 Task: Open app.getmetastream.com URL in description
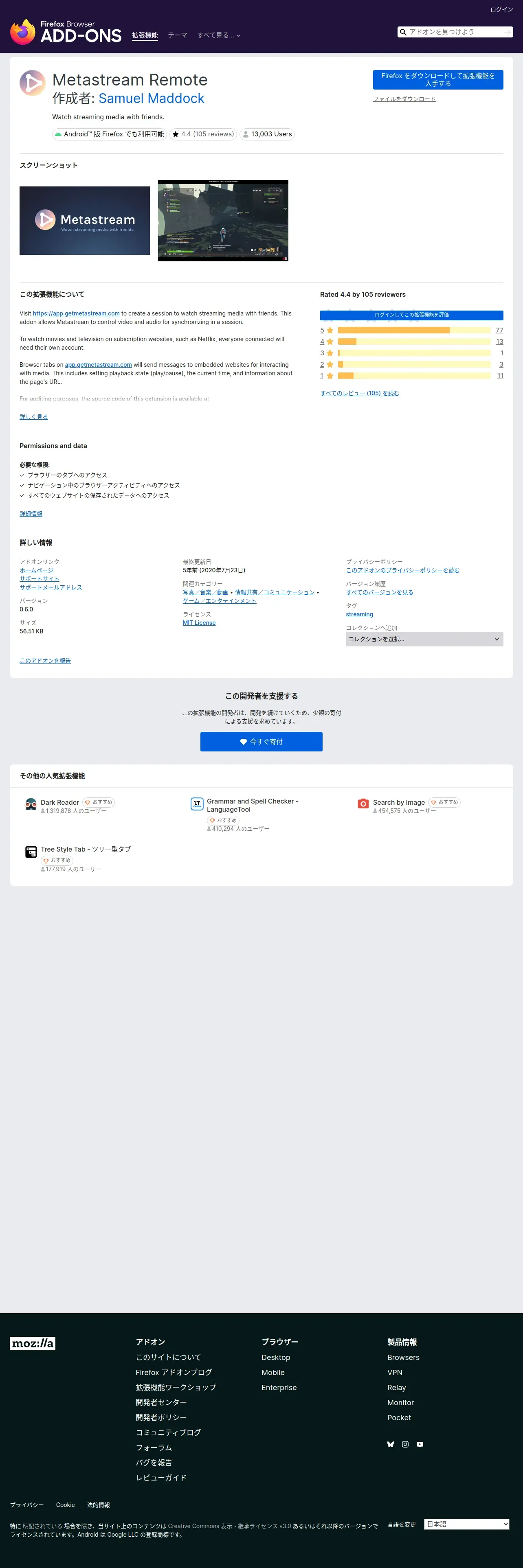(76, 313)
